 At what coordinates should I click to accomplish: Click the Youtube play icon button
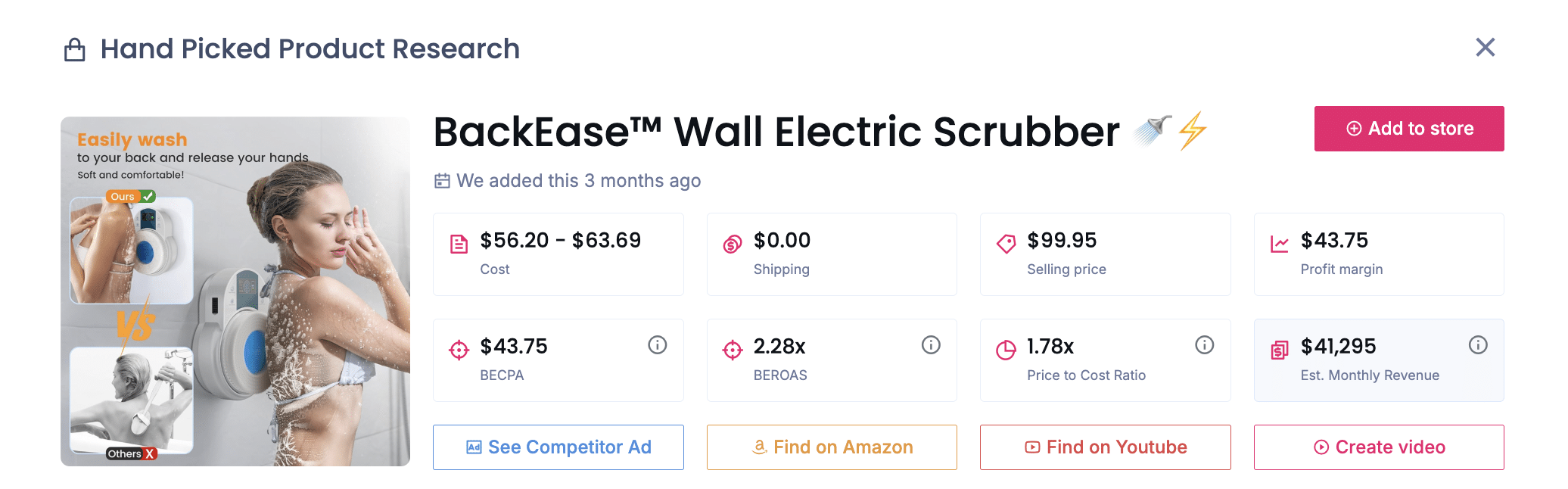(1032, 447)
